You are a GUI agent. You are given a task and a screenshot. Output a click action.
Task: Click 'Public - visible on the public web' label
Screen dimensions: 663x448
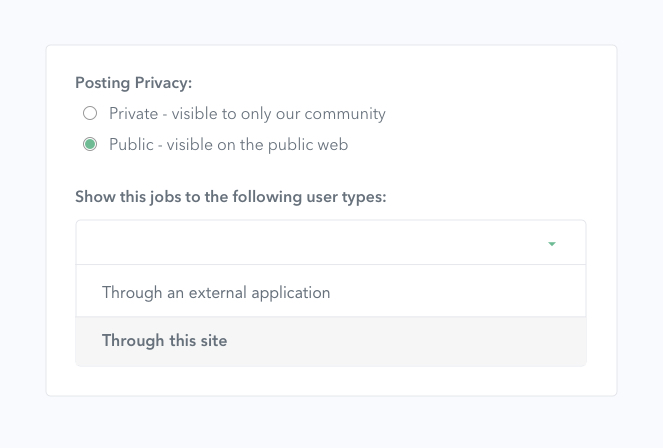[x=229, y=145]
